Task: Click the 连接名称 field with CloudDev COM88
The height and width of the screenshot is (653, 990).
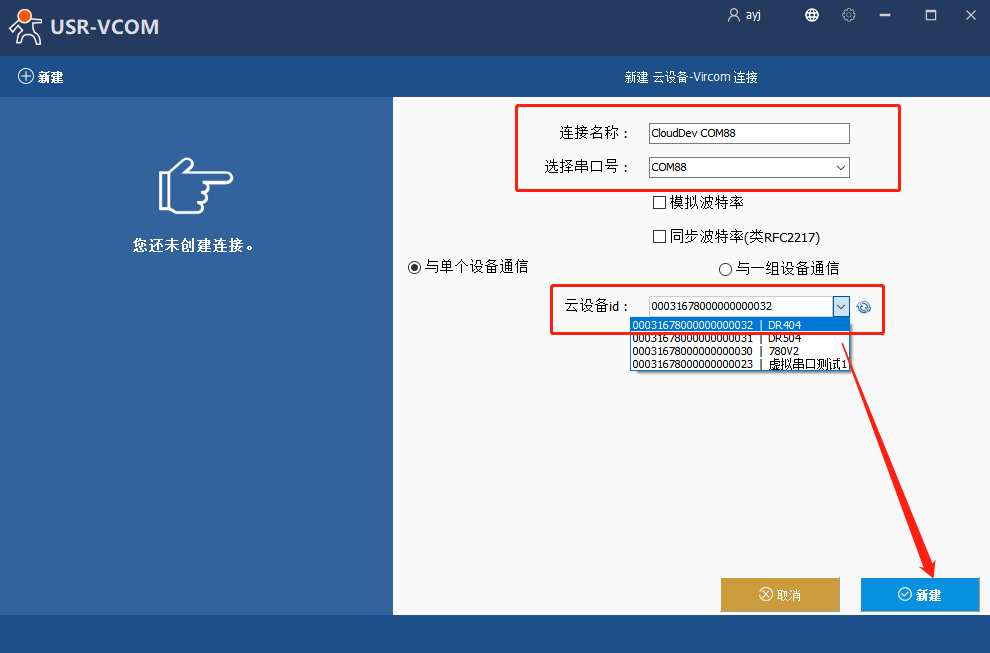Action: (749, 133)
